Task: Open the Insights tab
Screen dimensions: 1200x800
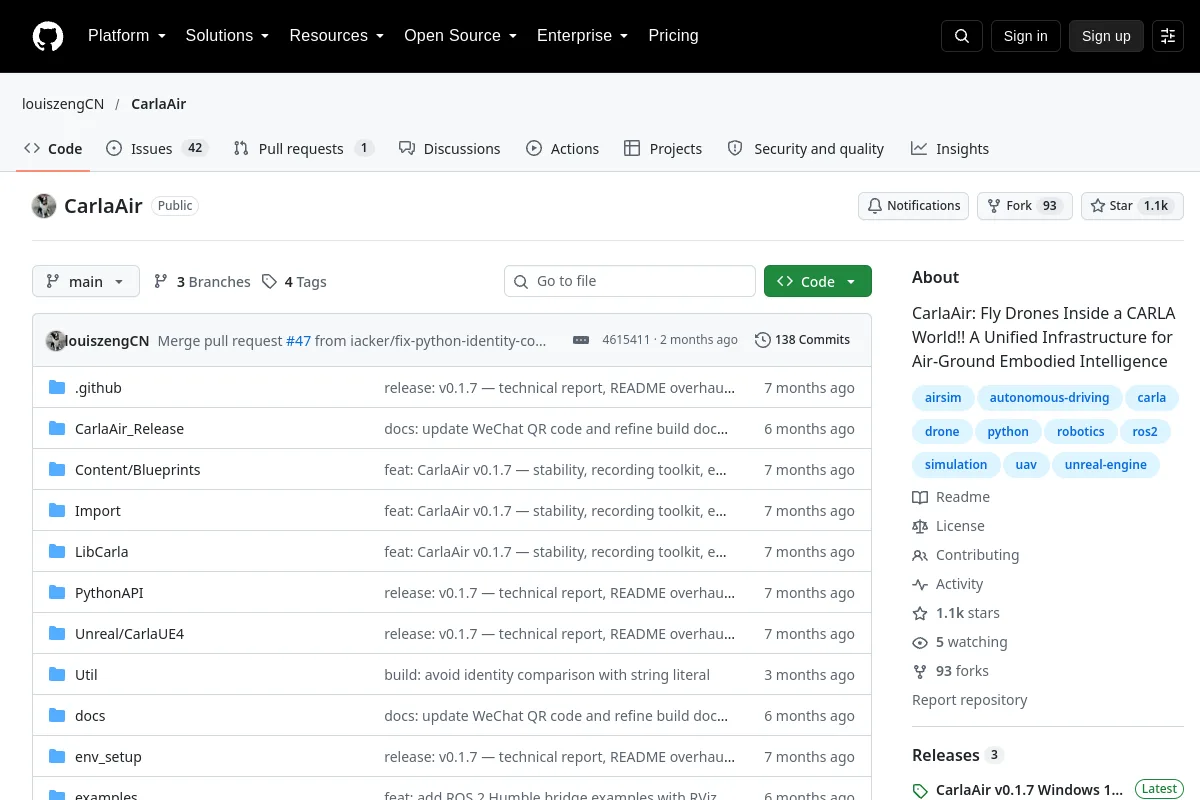Action: tap(950, 149)
